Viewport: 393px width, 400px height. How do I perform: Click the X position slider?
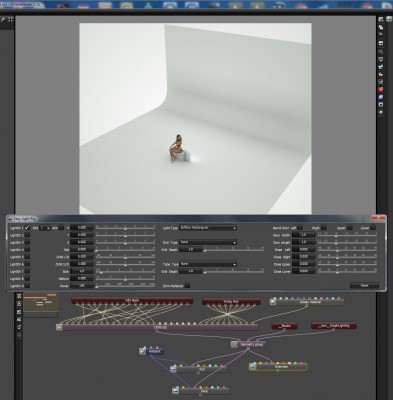126,228
